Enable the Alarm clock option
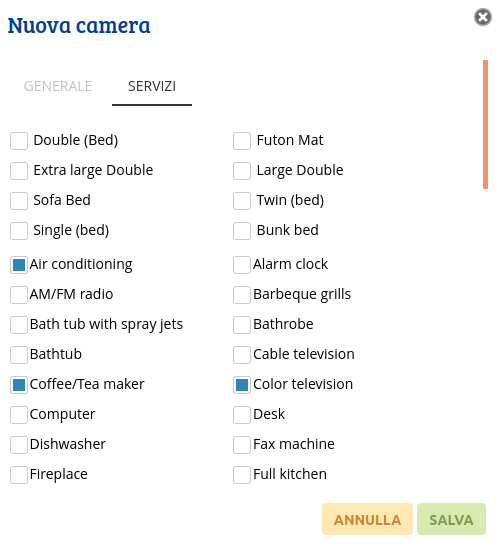Viewport: 497px width, 547px height. 242,265
